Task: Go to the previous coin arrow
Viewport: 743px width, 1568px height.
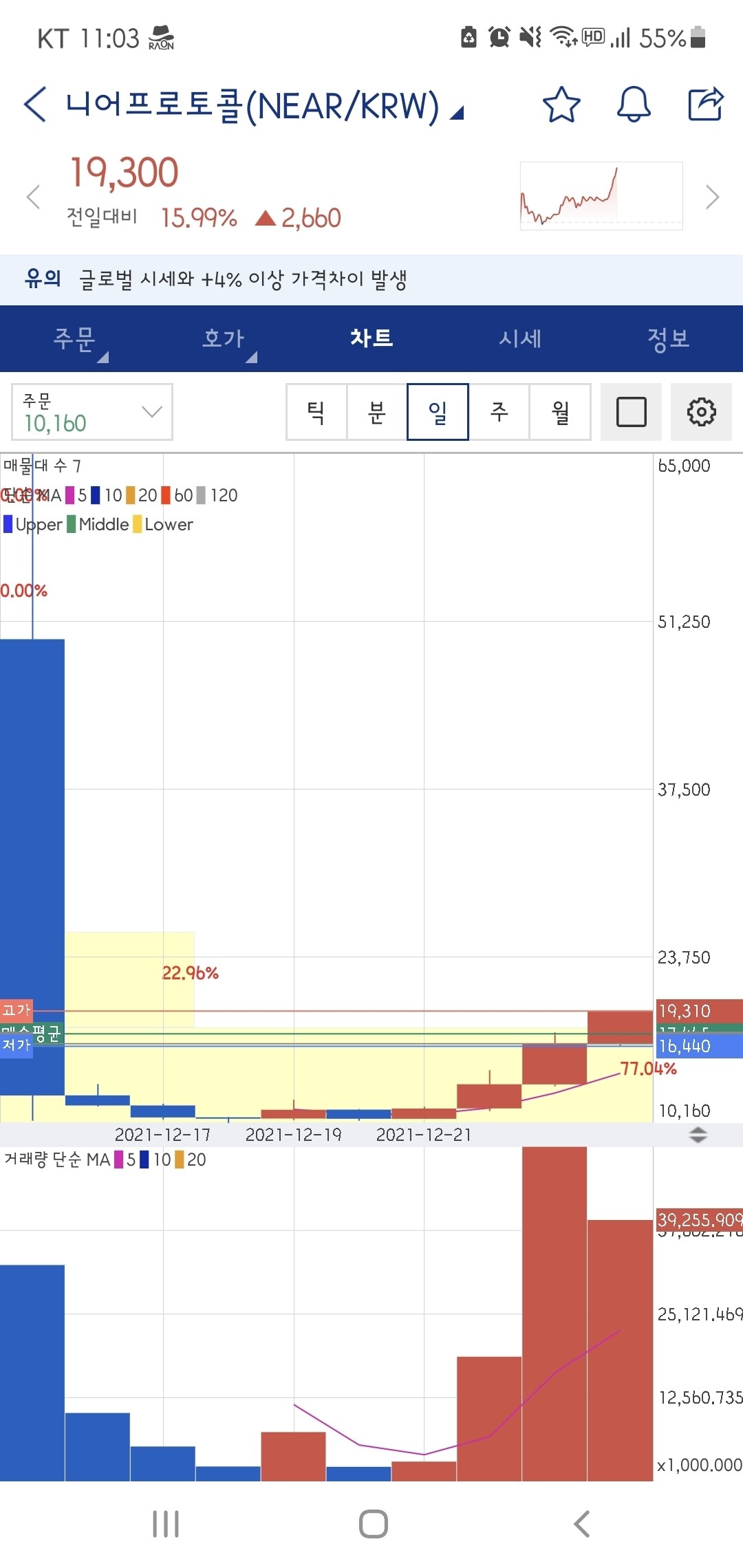Action: [x=33, y=197]
